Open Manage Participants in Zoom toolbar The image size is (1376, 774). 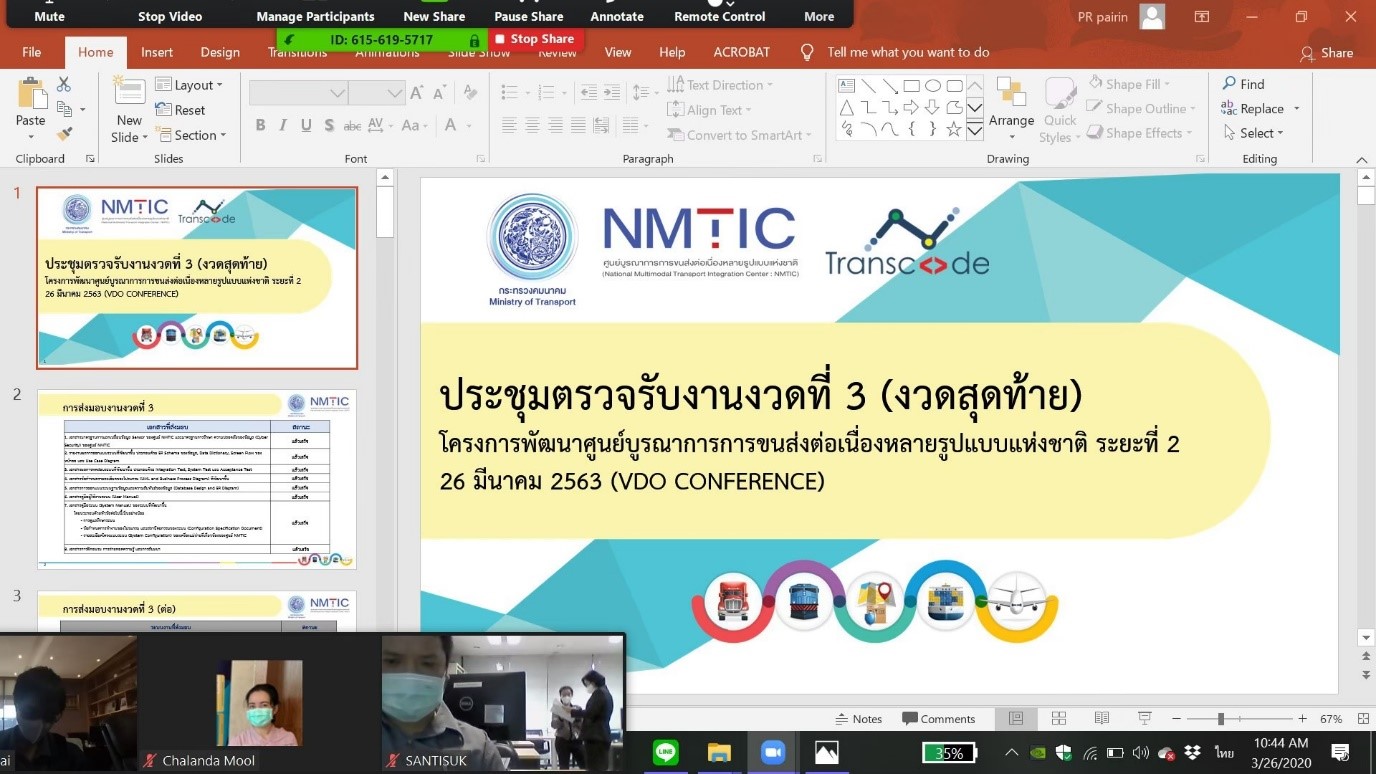(x=315, y=16)
